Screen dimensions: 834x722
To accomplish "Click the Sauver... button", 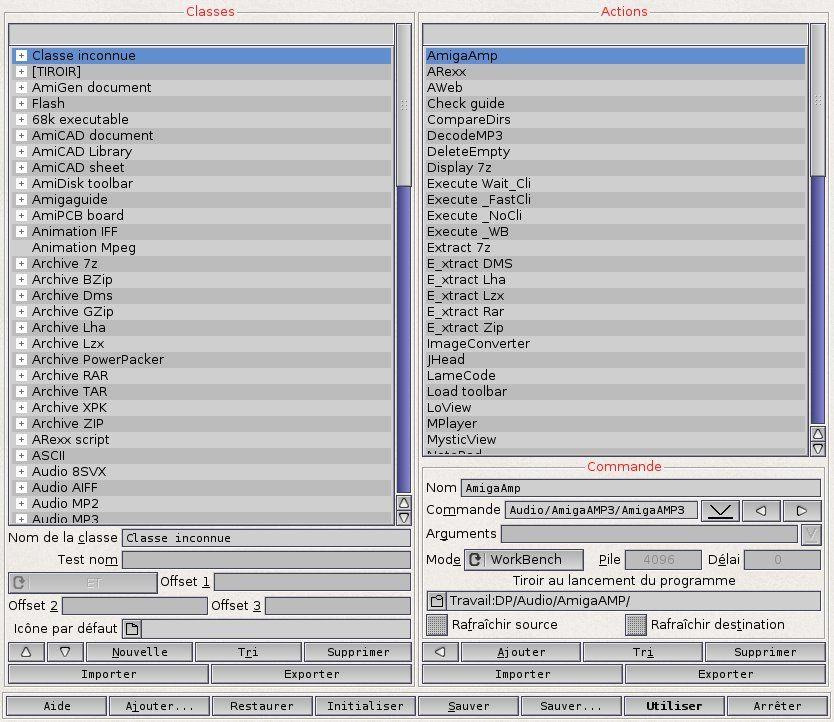I will point(571,706).
